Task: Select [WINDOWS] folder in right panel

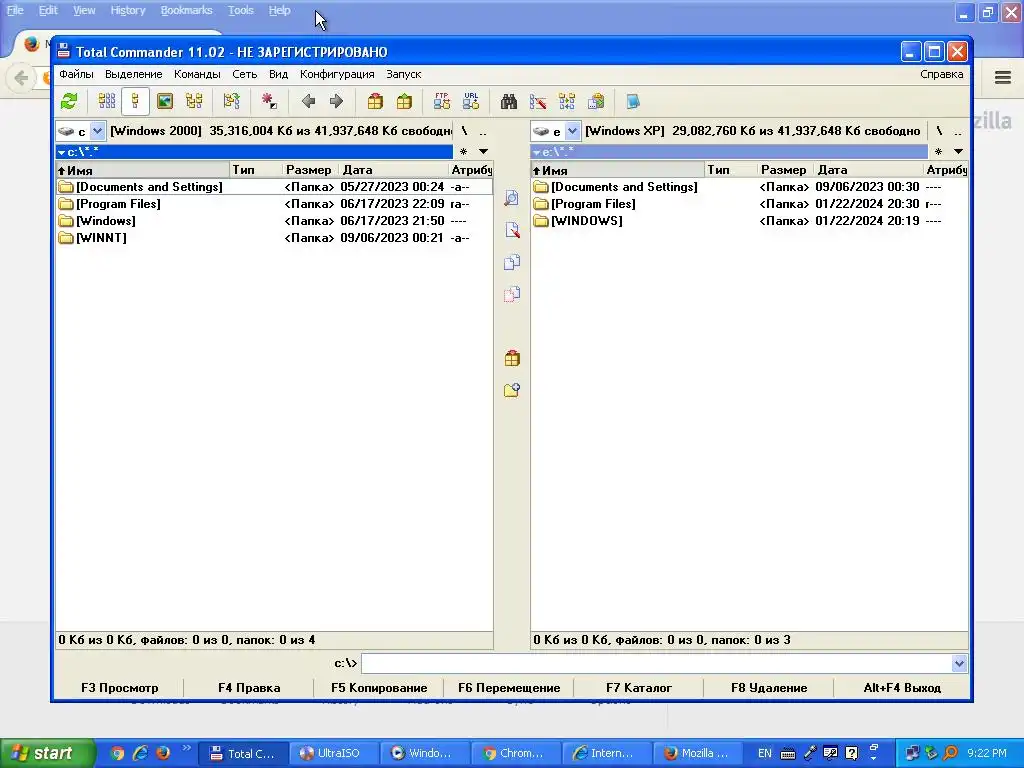Action: [x=749, y=221]
